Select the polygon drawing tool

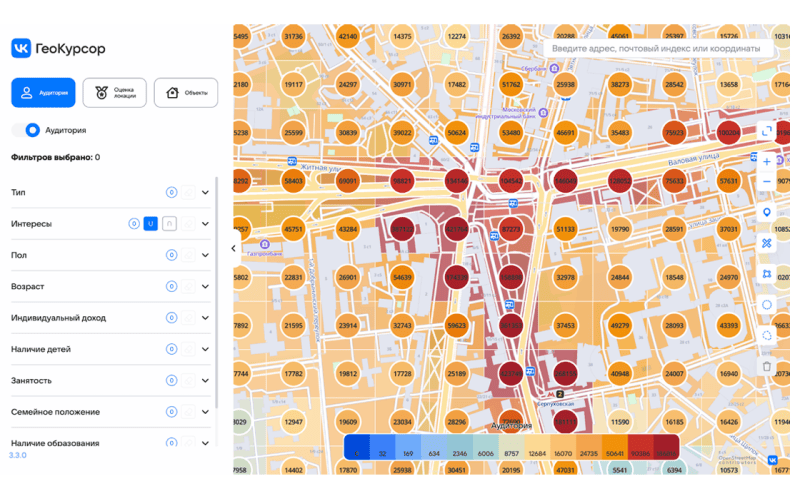tap(767, 274)
